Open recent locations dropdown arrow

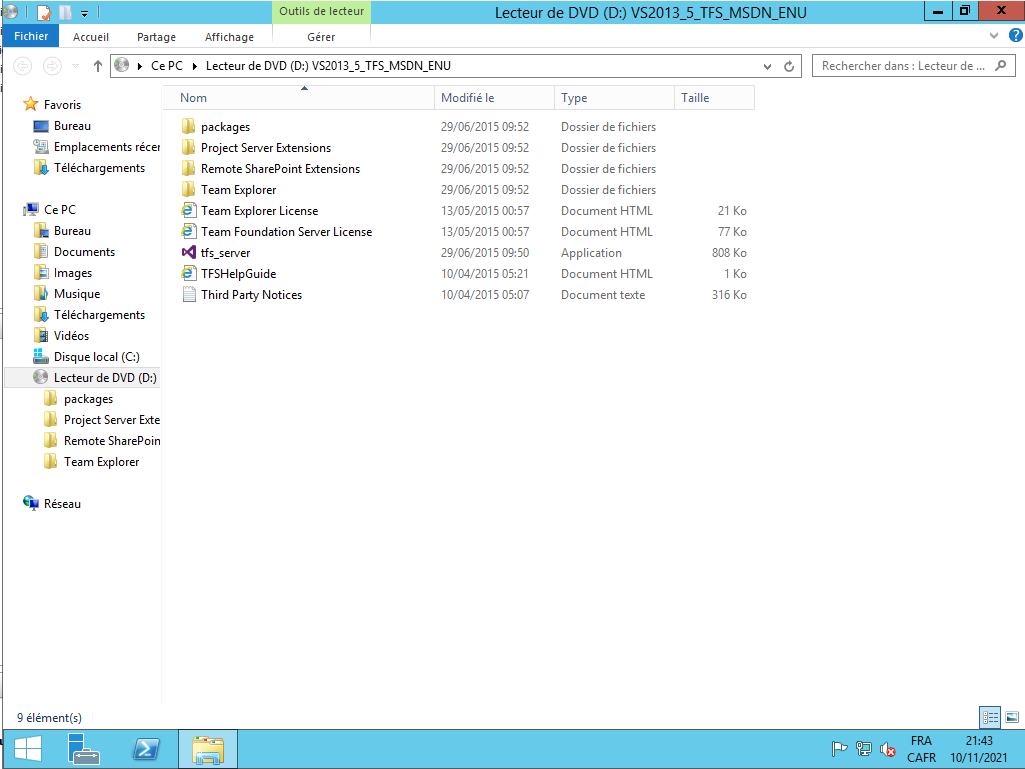click(76, 66)
